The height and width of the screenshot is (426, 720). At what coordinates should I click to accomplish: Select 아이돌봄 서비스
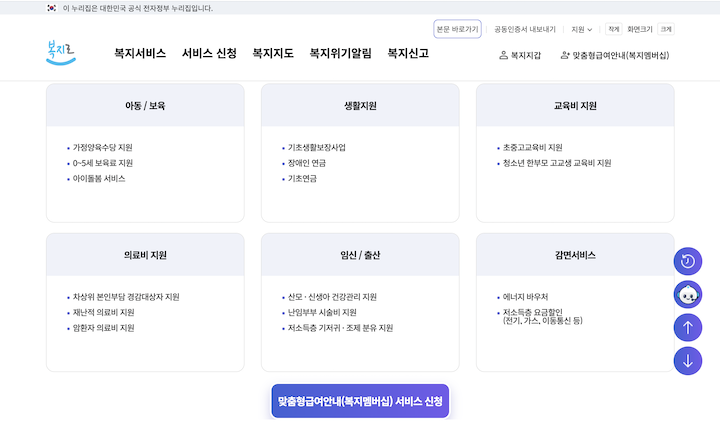pyautogui.click(x=99, y=179)
